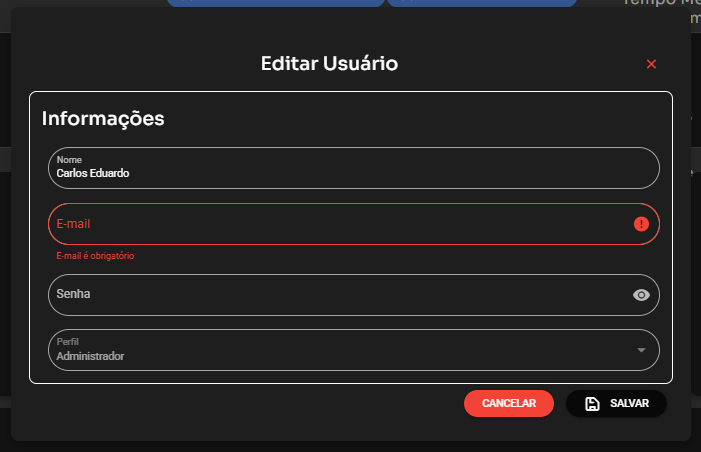Click the Editar Usuário dialog title
This screenshot has height=452, width=701.
point(329,64)
